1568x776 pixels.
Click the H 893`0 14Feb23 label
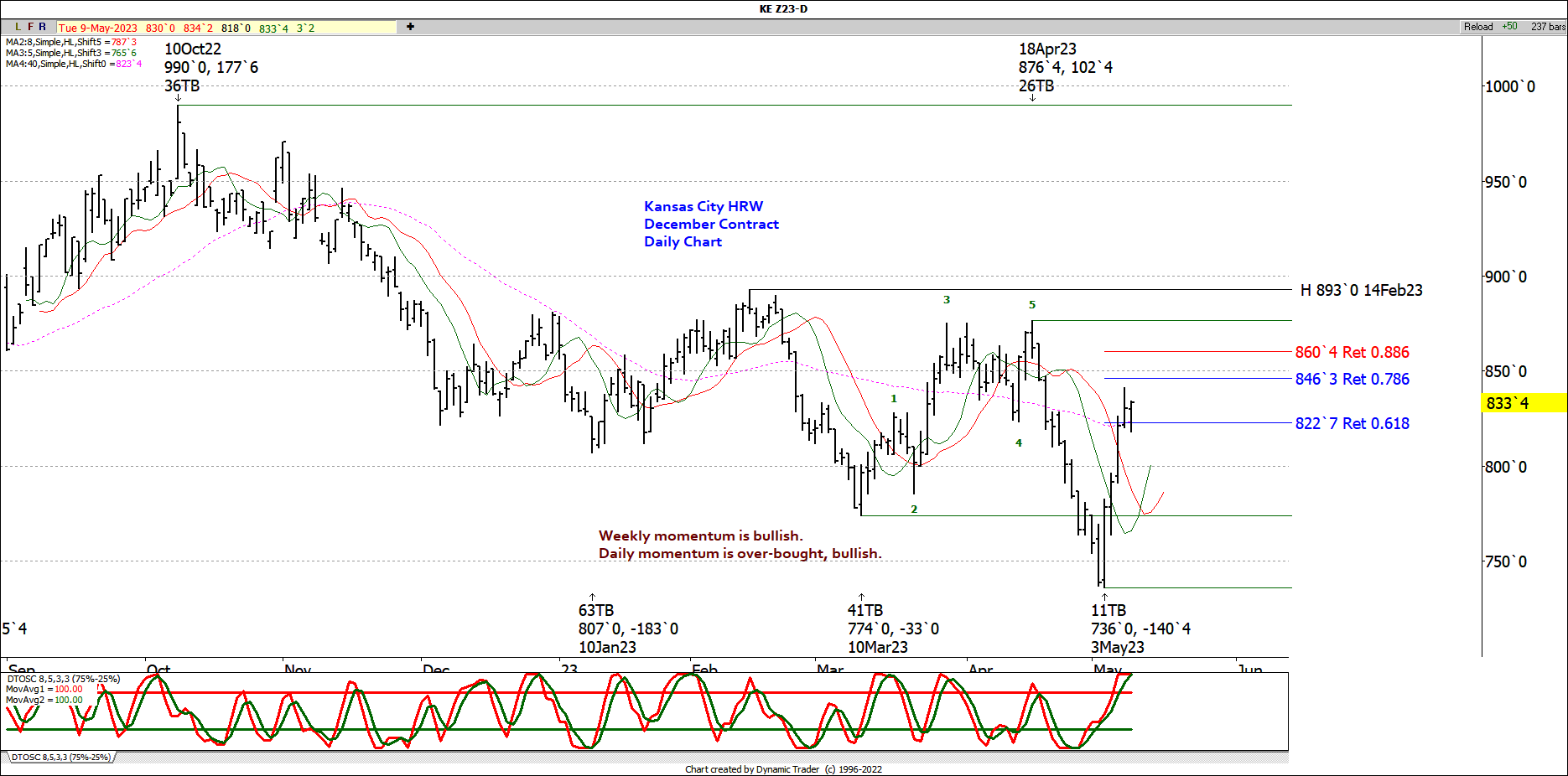[x=1361, y=291]
